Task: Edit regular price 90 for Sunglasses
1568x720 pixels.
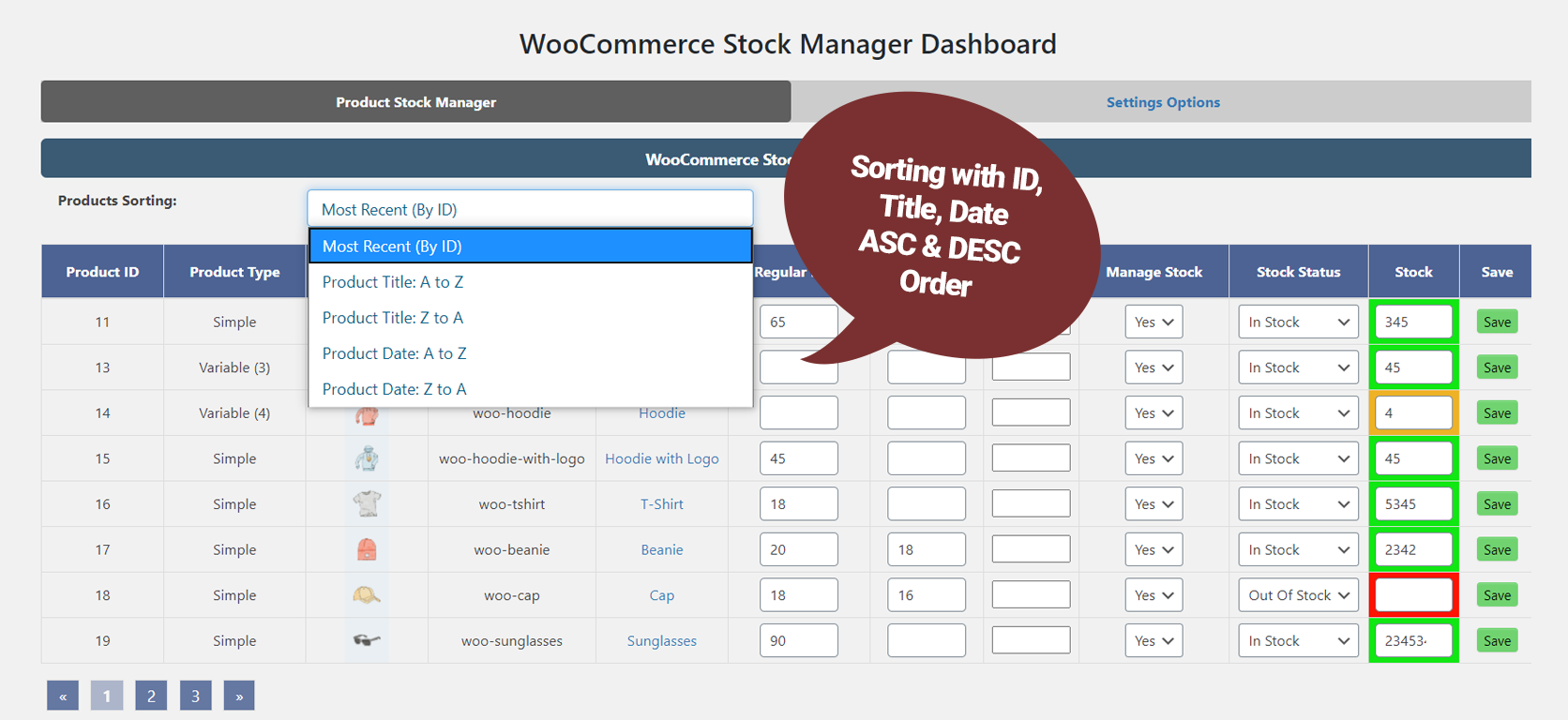Action: [x=799, y=640]
